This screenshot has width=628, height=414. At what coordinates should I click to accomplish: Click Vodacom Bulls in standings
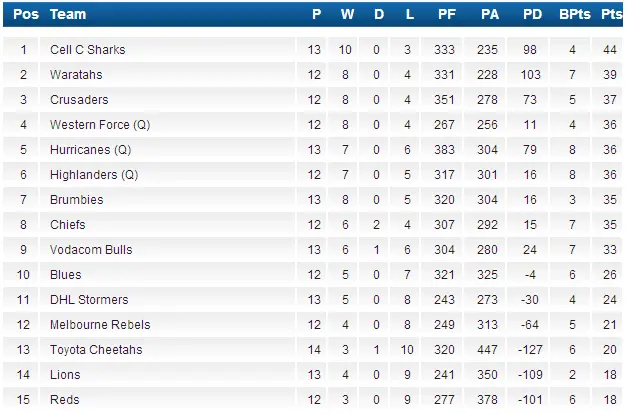pos(91,250)
